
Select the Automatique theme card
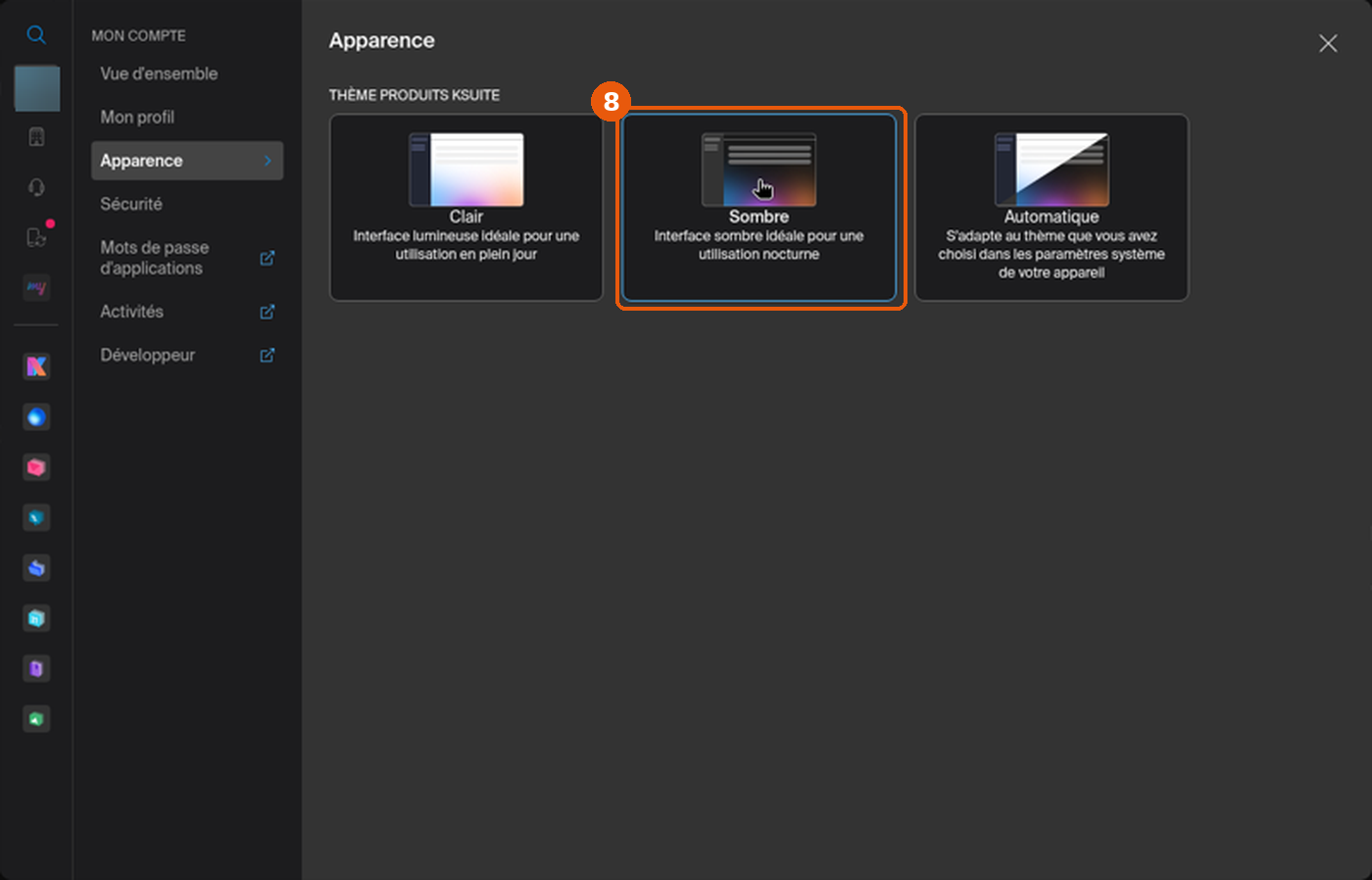point(1052,208)
